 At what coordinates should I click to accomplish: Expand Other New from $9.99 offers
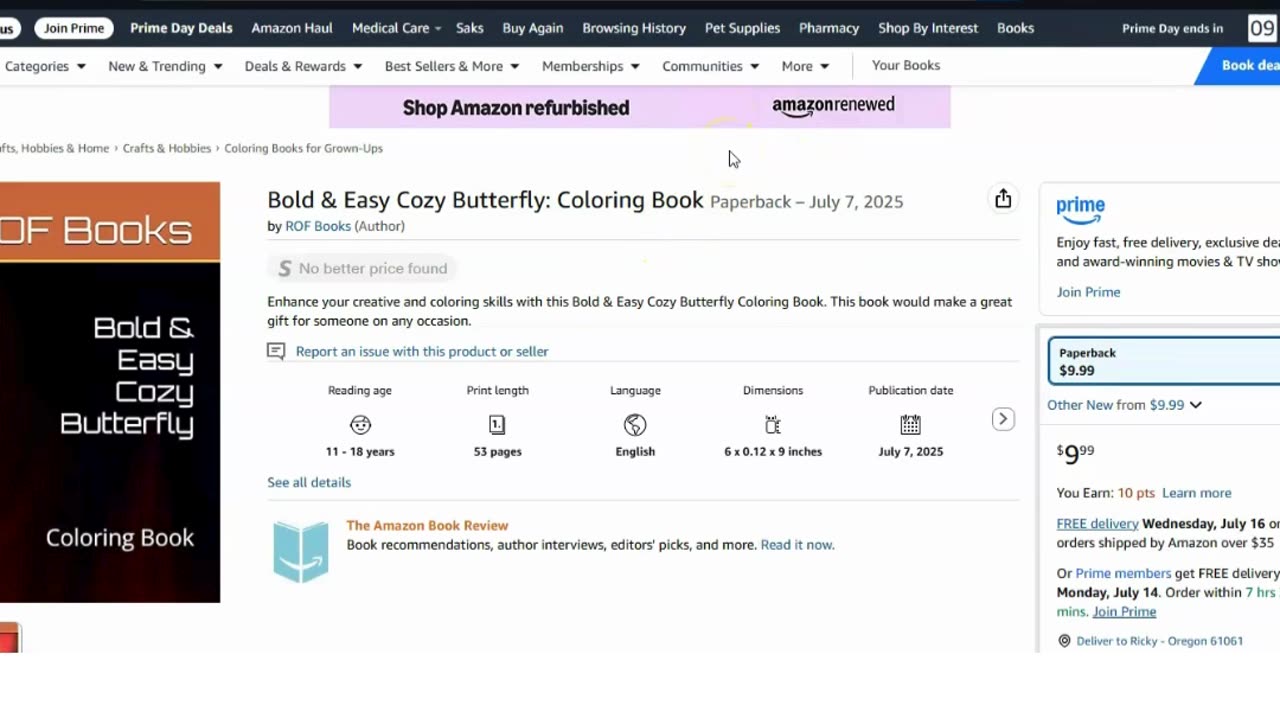click(x=1124, y=405)
